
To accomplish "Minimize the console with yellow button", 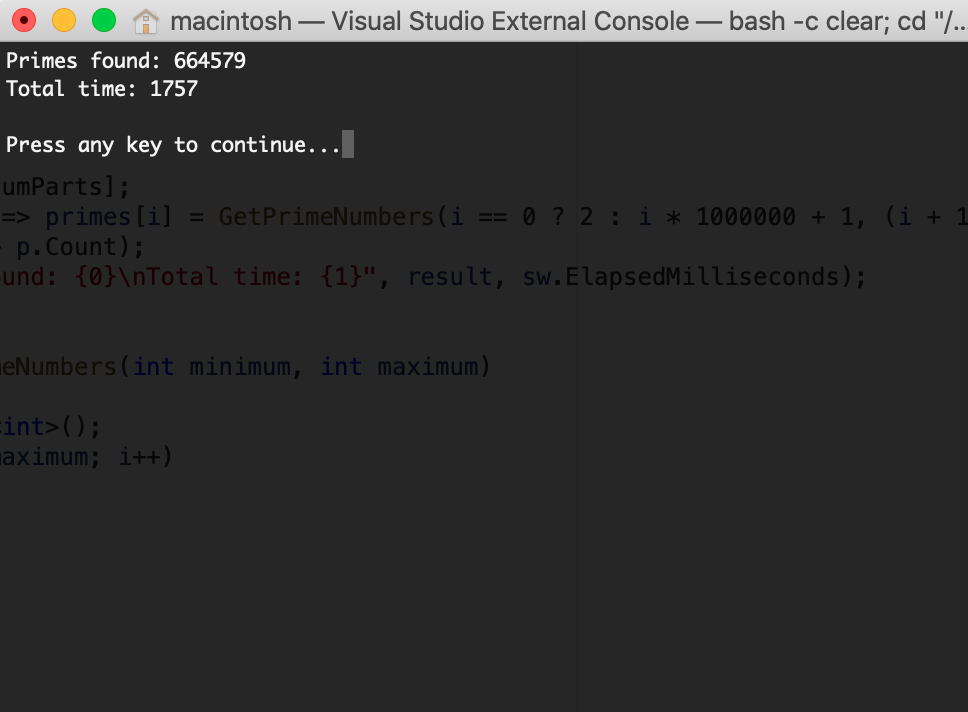I will [x=64, y=20].
